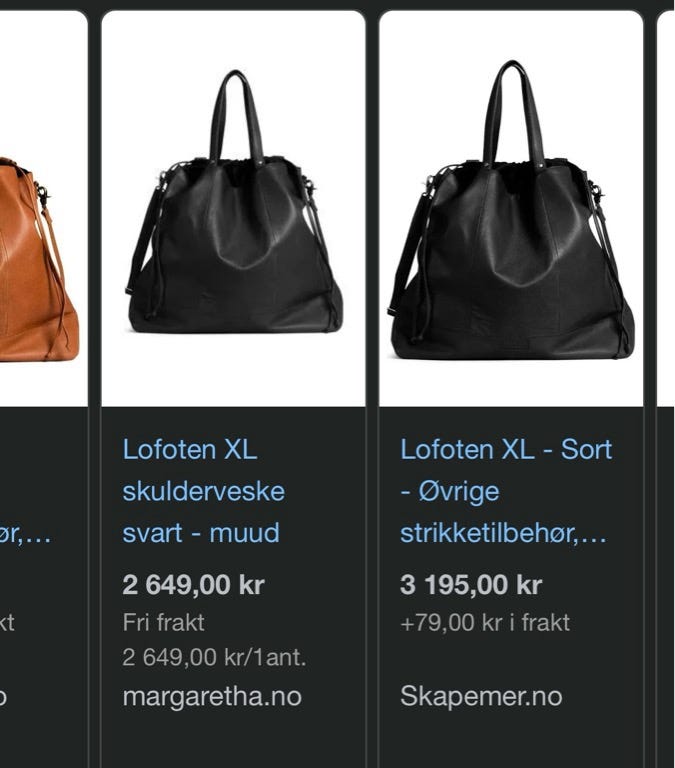
Task: Open 'Lofoten XL skulderveske svart - muud' title
Action: (x=203, y=491)
